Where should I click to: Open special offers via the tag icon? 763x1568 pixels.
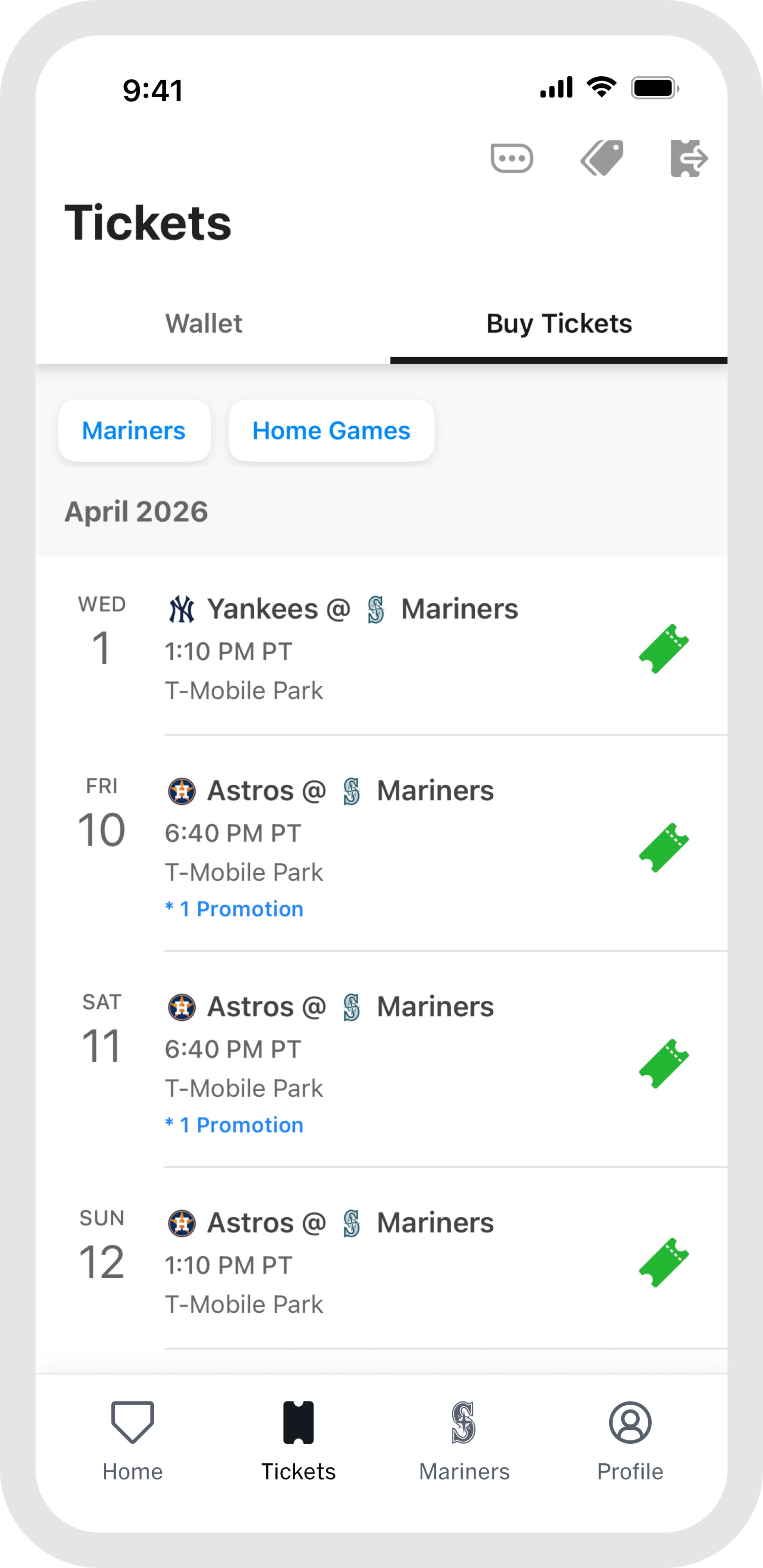(x=602, y=158)
